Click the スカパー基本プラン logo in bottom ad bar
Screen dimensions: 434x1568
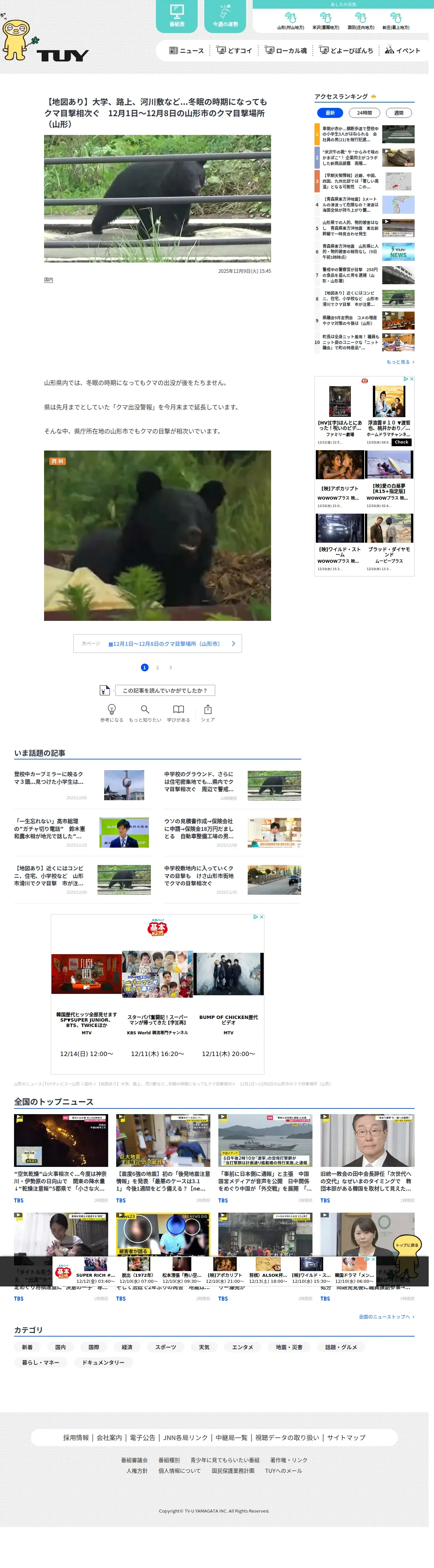[x=63, y=1271]
